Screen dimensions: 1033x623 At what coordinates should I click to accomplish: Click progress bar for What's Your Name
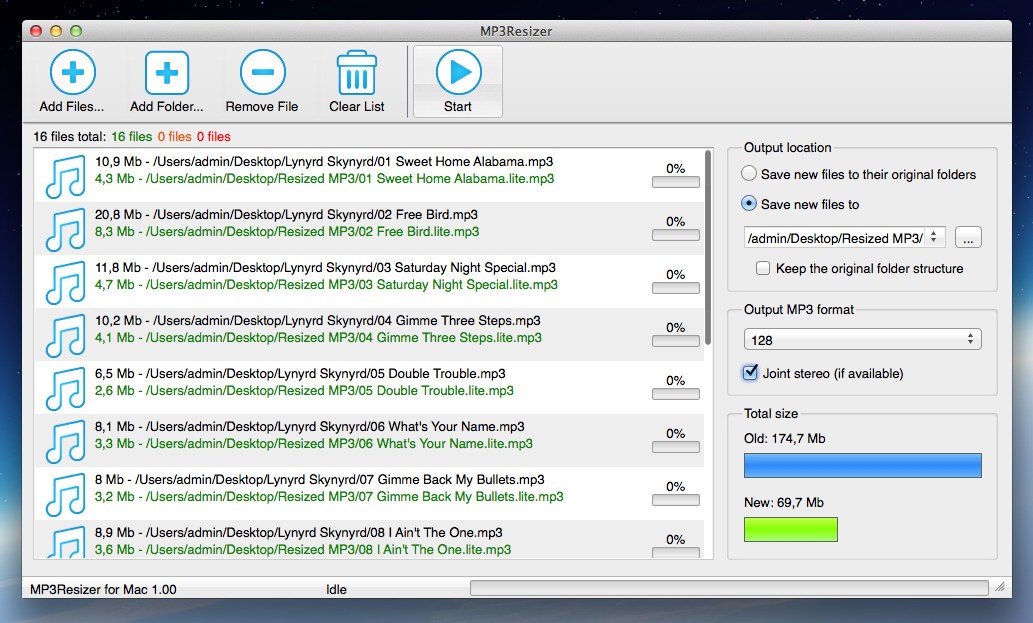click(675, 447)
